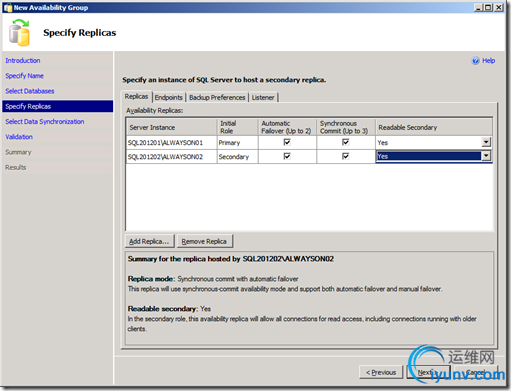Minimize the New Availability Group window
Image resolution: width=511 pixels, height=391 pixels.
478,7
